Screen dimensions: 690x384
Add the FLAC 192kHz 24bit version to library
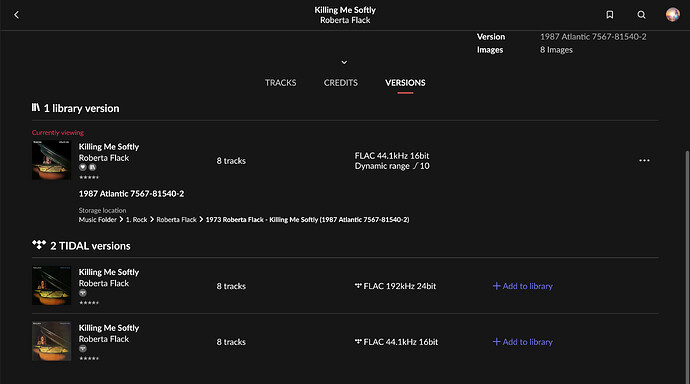click(522, 286)
